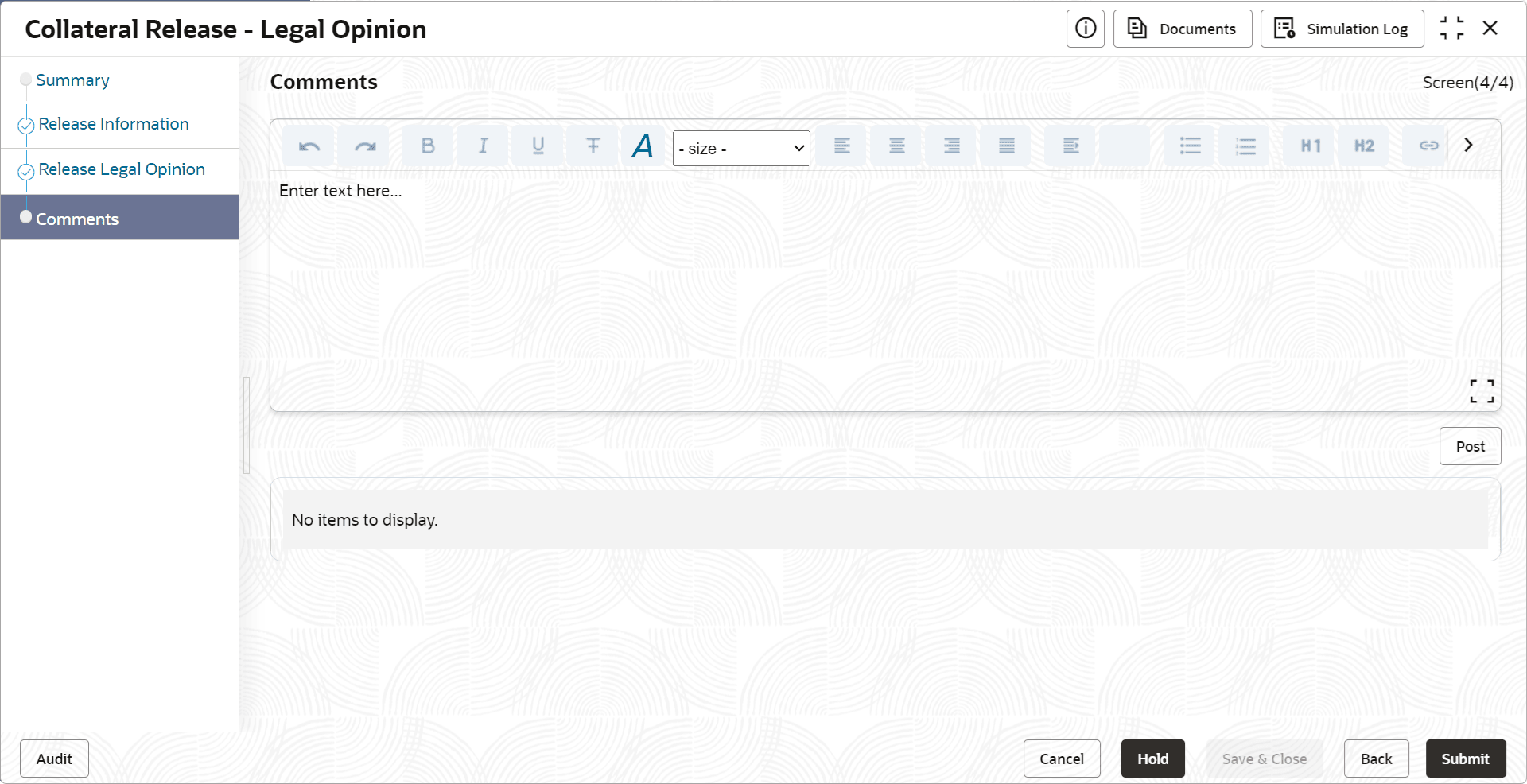Open the Documents panel
This screenshot has height=784, width=1527.
(x=1183, y=29)
